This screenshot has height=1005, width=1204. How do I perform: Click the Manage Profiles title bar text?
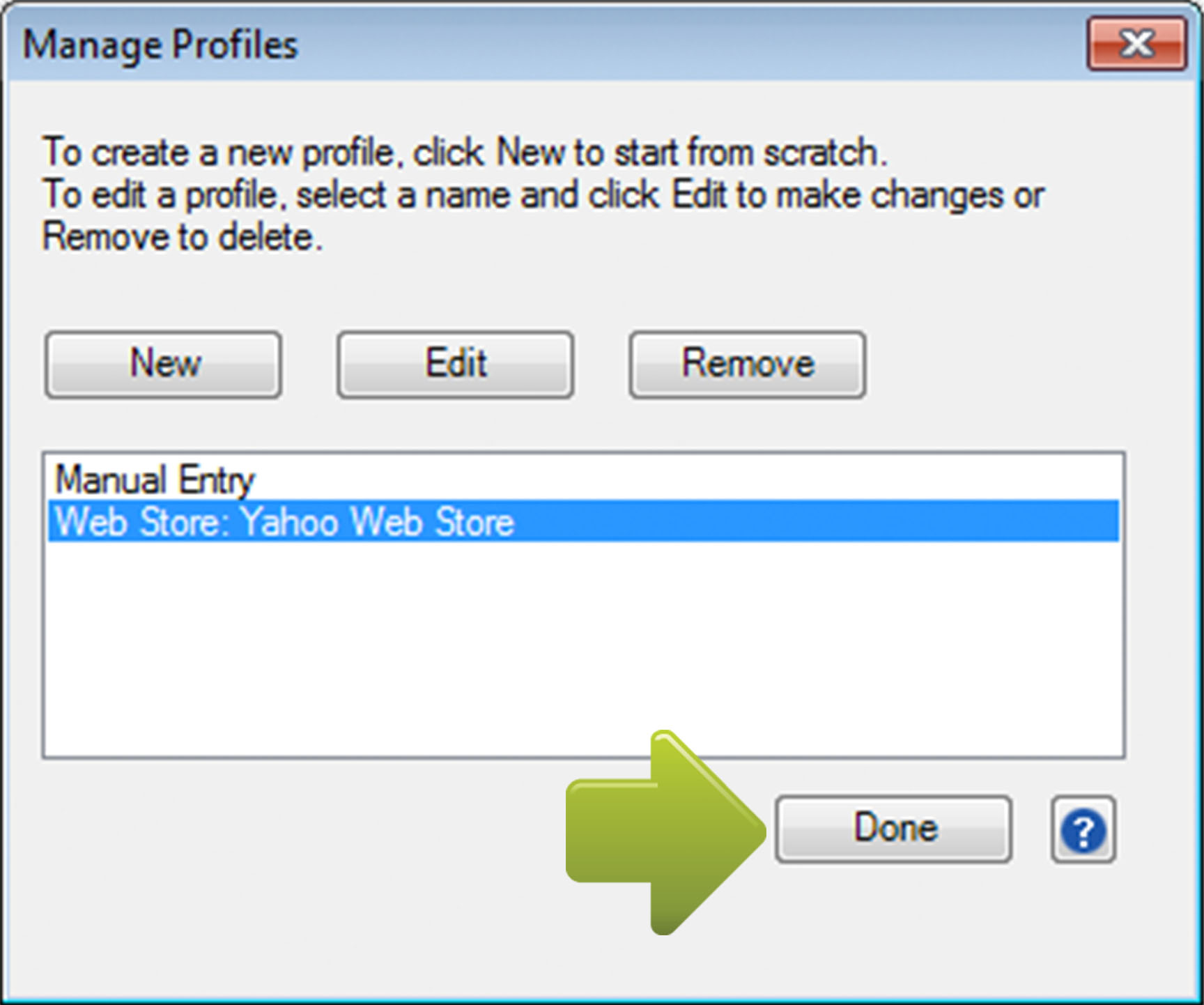[160, 45]
